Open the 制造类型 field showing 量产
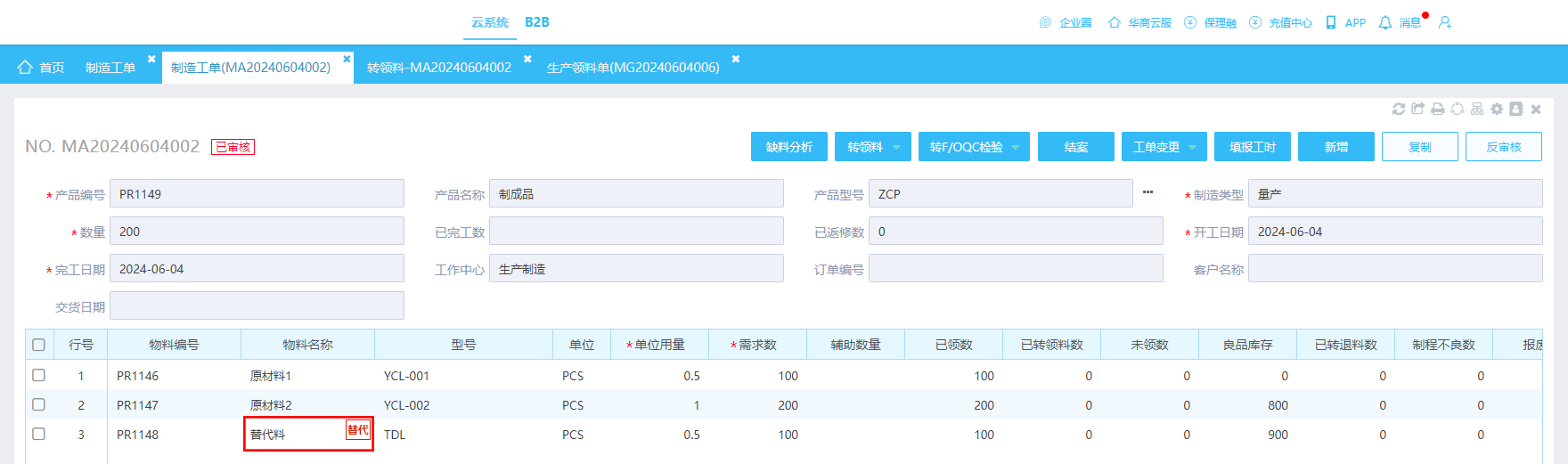Screen dimensions: 1568x464 1395,193
